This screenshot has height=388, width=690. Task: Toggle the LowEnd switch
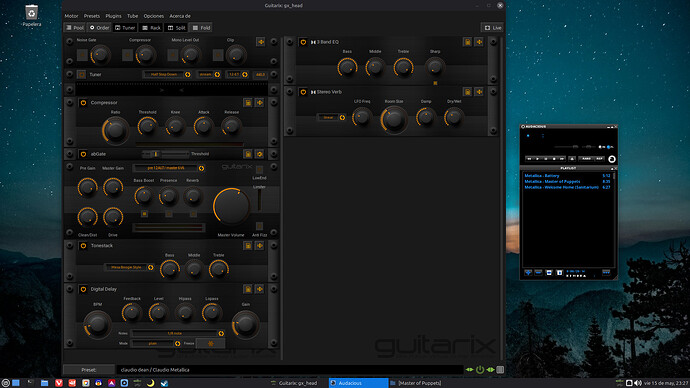tap(260, 170)
